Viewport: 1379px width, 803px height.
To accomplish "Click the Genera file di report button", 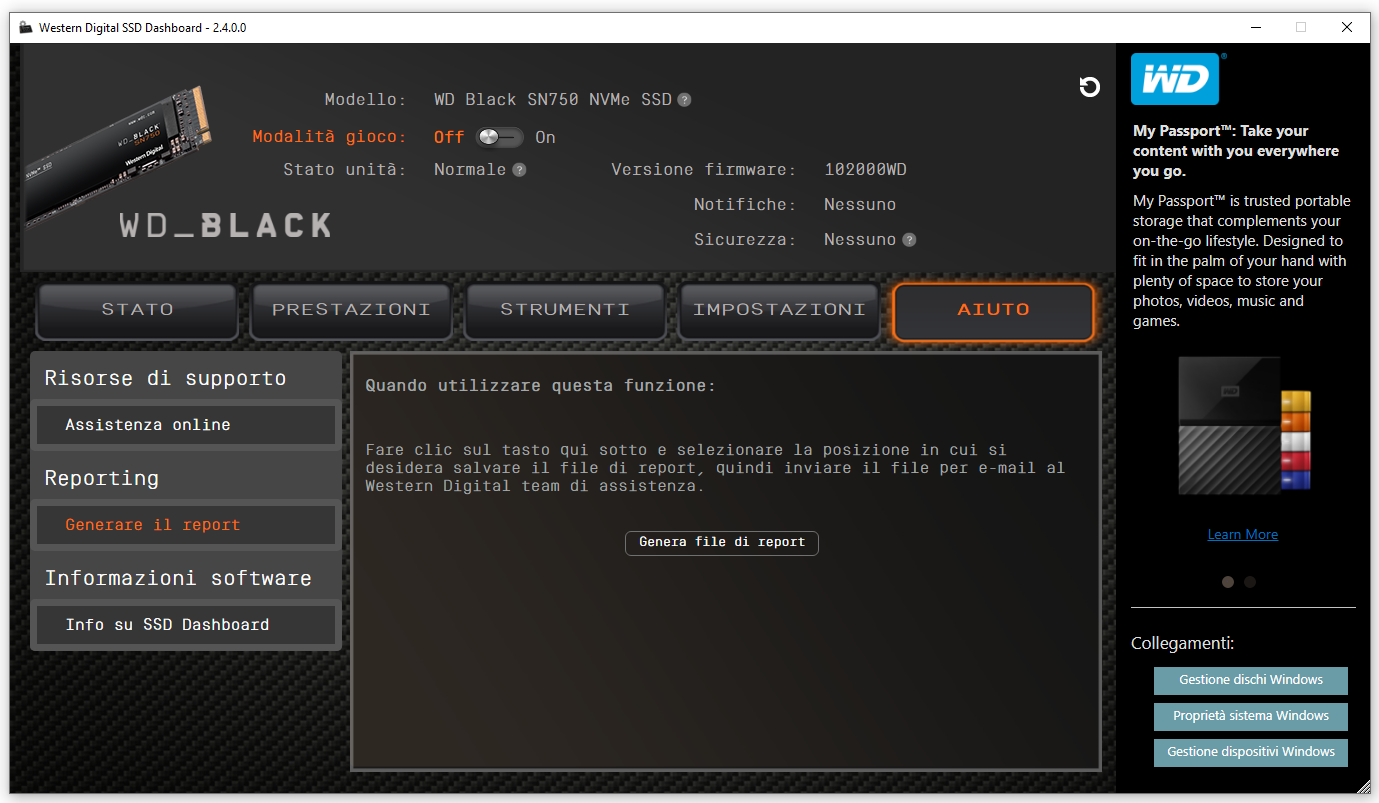I will point(722,542).
